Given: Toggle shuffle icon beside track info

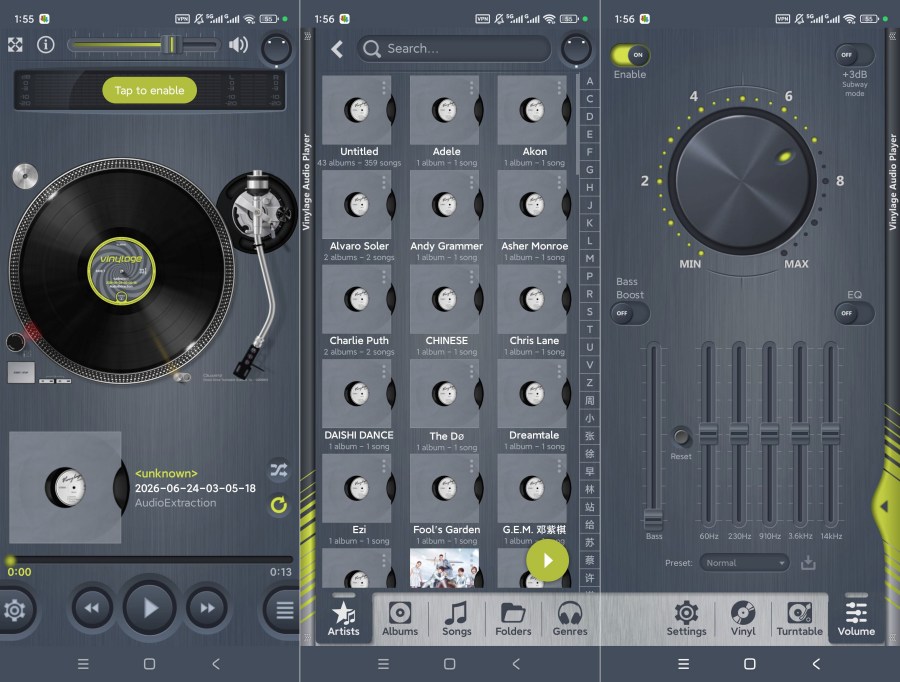Looking at the screenshot, I should pos(279,470).
